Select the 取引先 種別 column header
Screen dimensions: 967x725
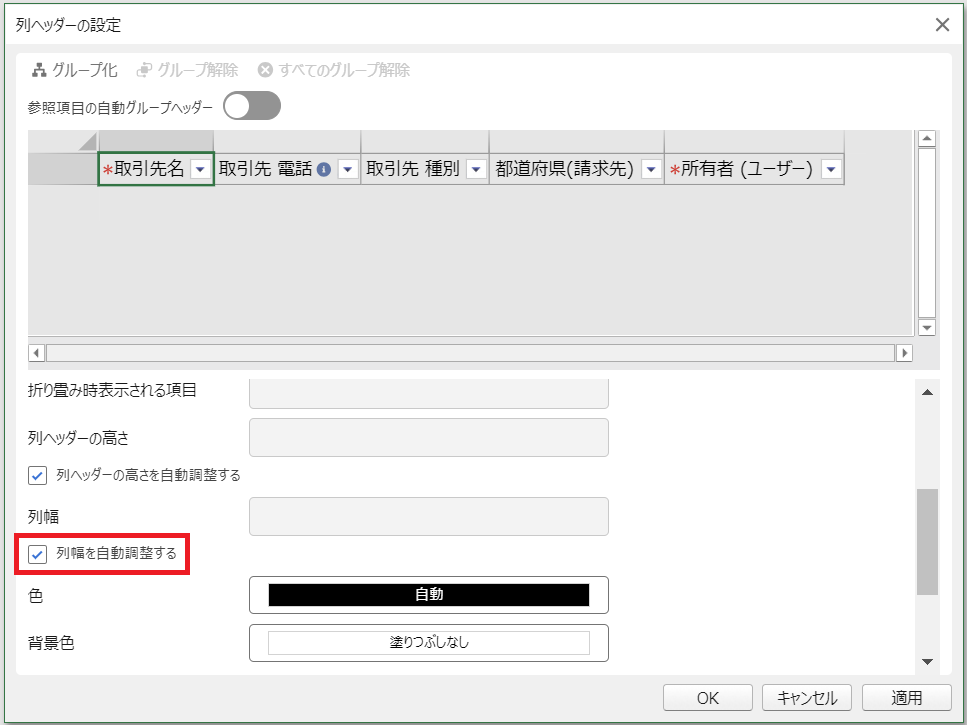pos(425,169)
